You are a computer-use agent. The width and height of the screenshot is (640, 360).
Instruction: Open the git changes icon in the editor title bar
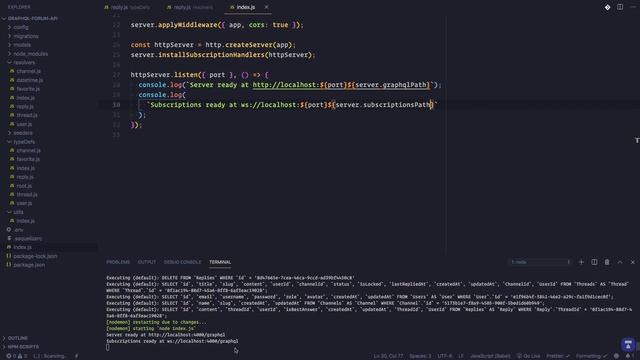point(607,7)
